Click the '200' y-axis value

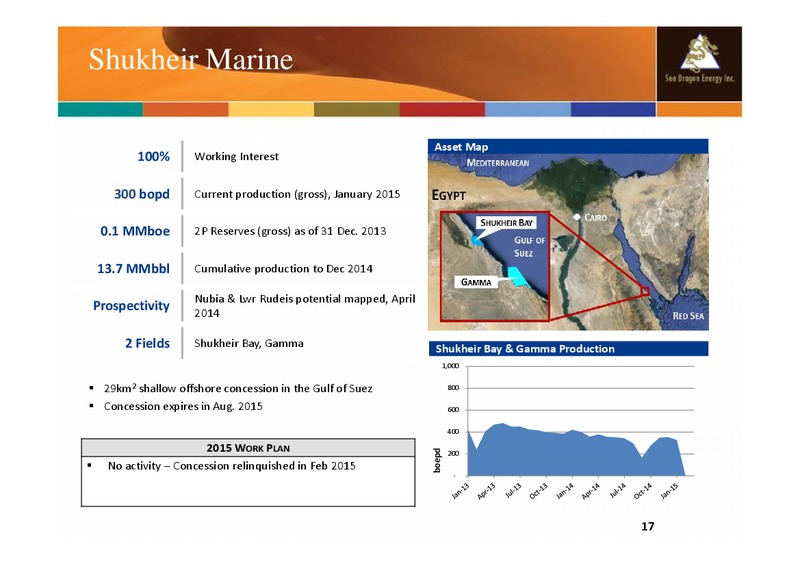[x=453, y=454]
